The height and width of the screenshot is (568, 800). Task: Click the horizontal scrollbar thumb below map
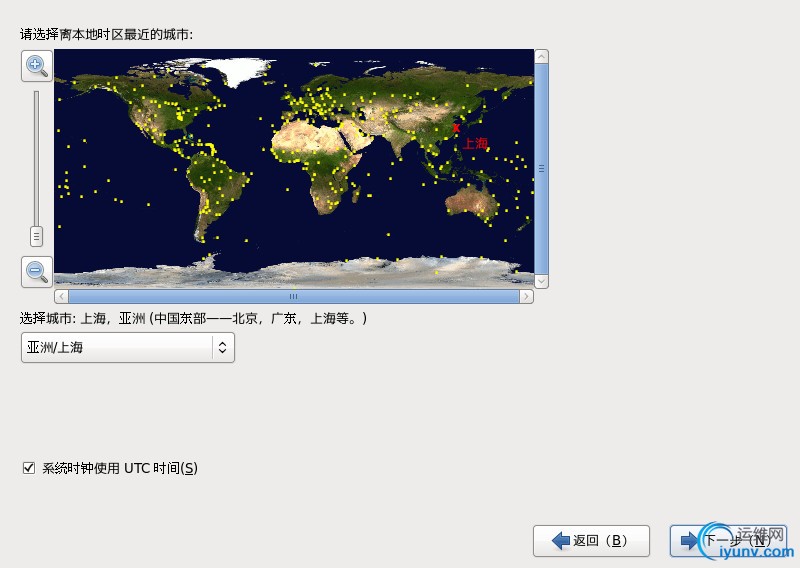click(294, 297)
